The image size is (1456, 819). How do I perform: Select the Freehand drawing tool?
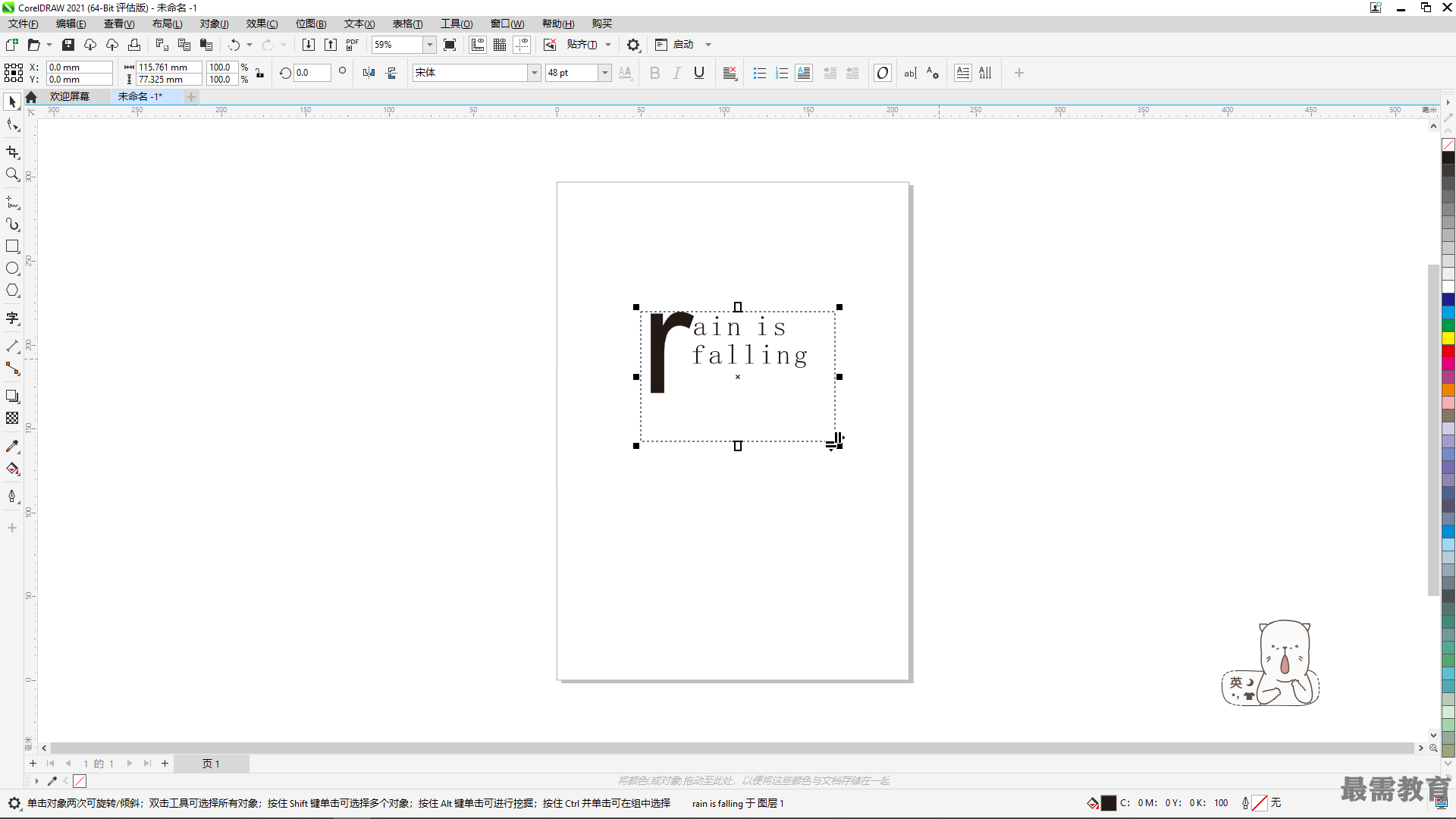point(12,202)
